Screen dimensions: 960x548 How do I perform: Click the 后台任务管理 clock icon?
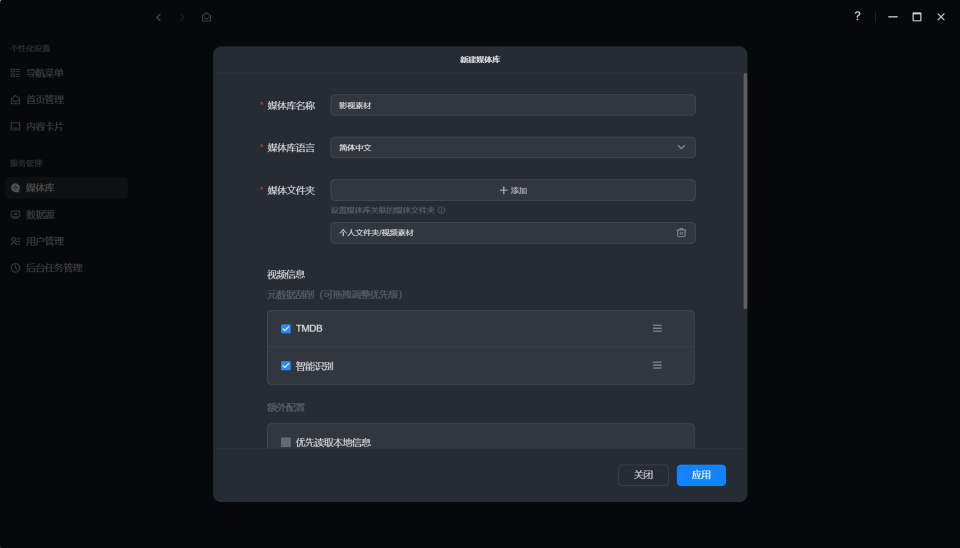point(15,268)
